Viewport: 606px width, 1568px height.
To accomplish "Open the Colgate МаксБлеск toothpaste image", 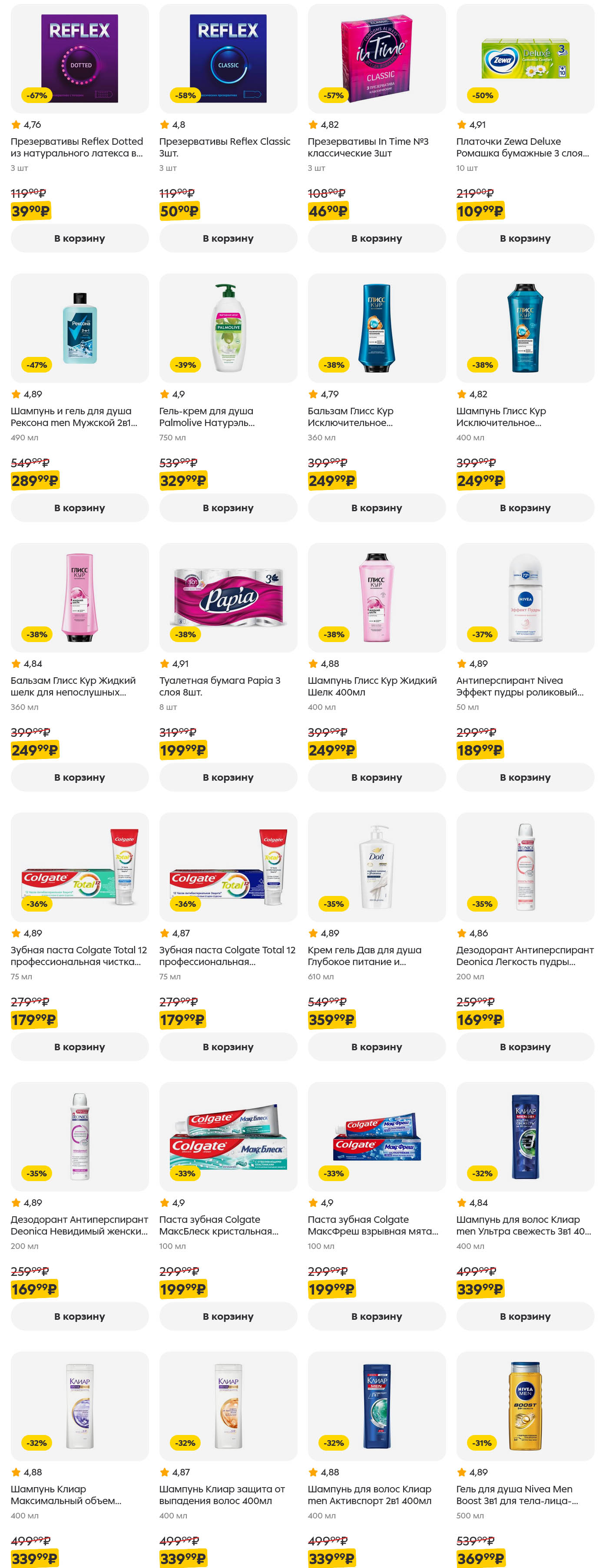I will point(228,1136).
